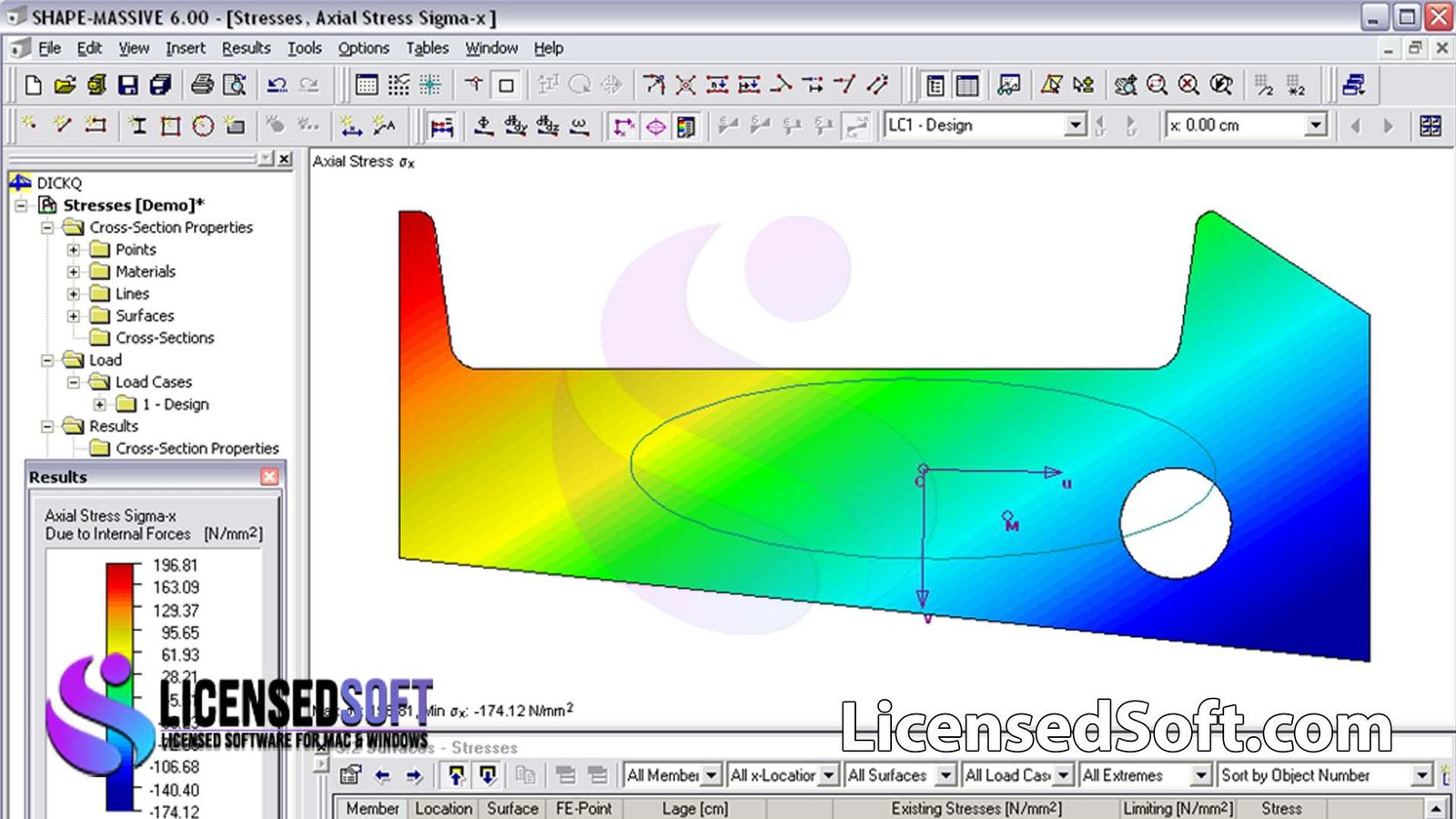Viewport: 1456px width, 819px height.
Task: Expand the Surfaces folder in navigator
Action: point(74,316)
